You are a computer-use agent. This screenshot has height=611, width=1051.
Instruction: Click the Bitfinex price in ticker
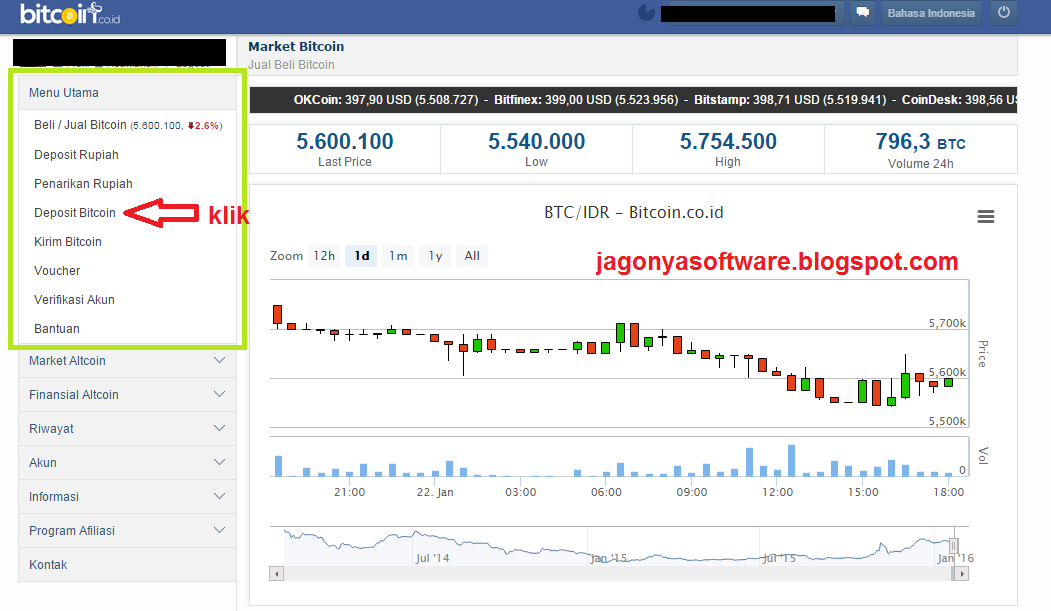click(x=586, y=100)
